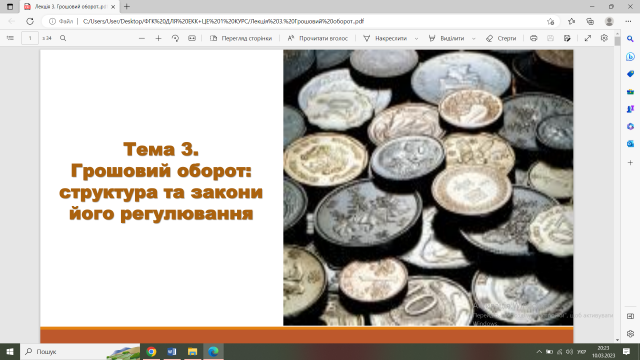Rotate the PDF page
The height and width of the screenshot is (360, 640).
click(x=175, y=38)
